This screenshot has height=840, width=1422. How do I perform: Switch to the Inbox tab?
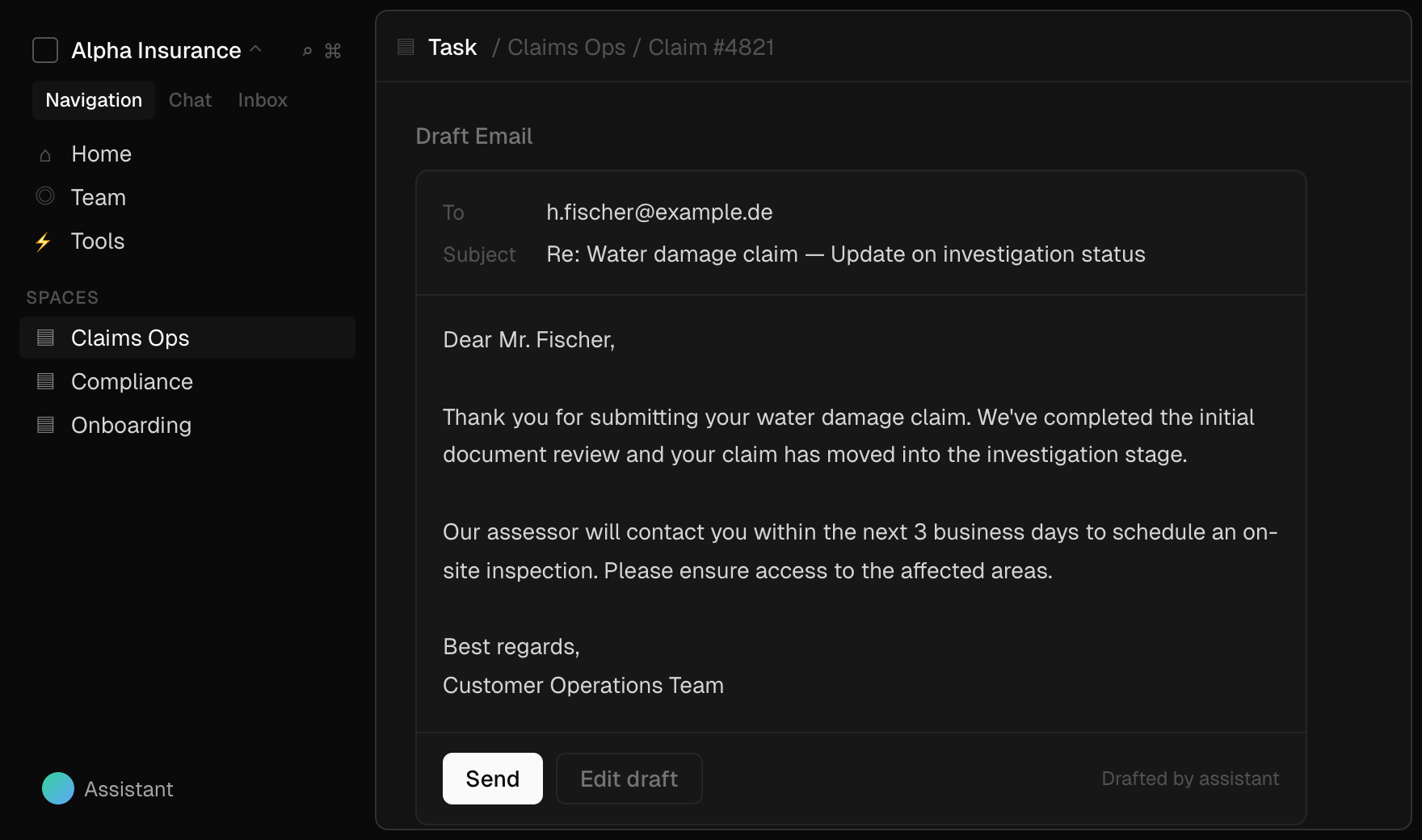tap(263, 100)
